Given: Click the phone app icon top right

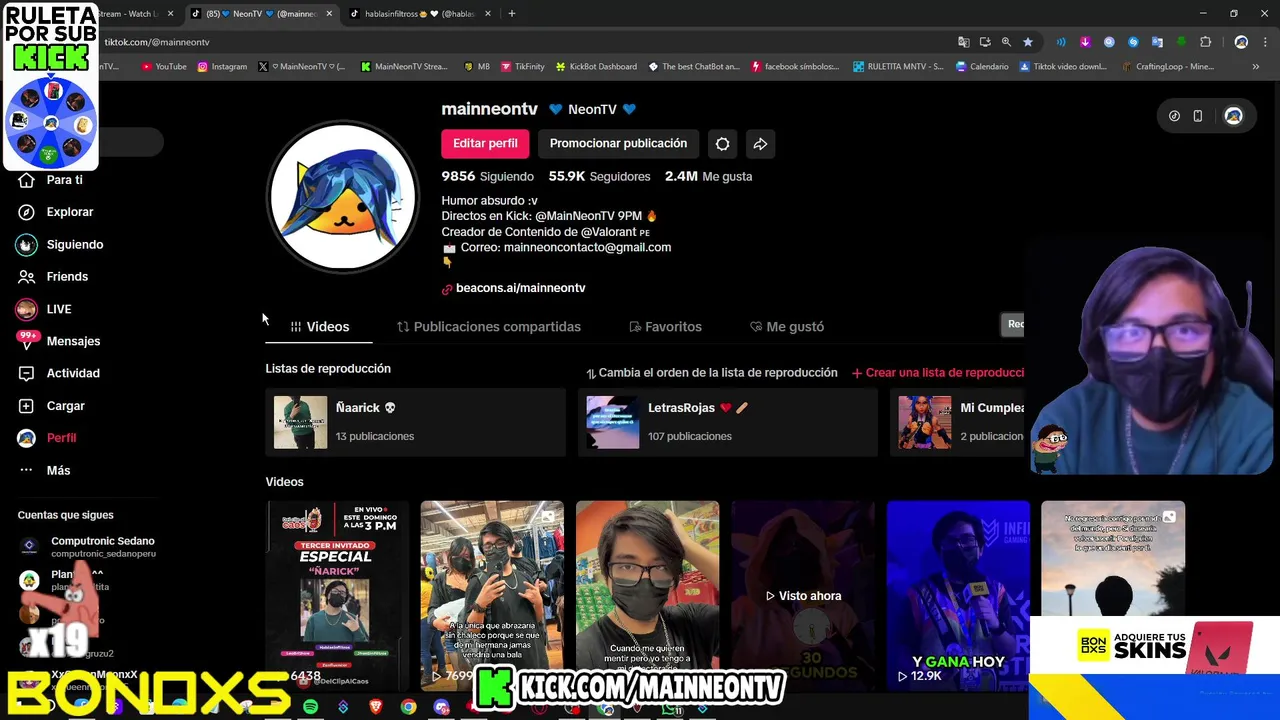Looking at the screenshot, I should coord(1197,116).
